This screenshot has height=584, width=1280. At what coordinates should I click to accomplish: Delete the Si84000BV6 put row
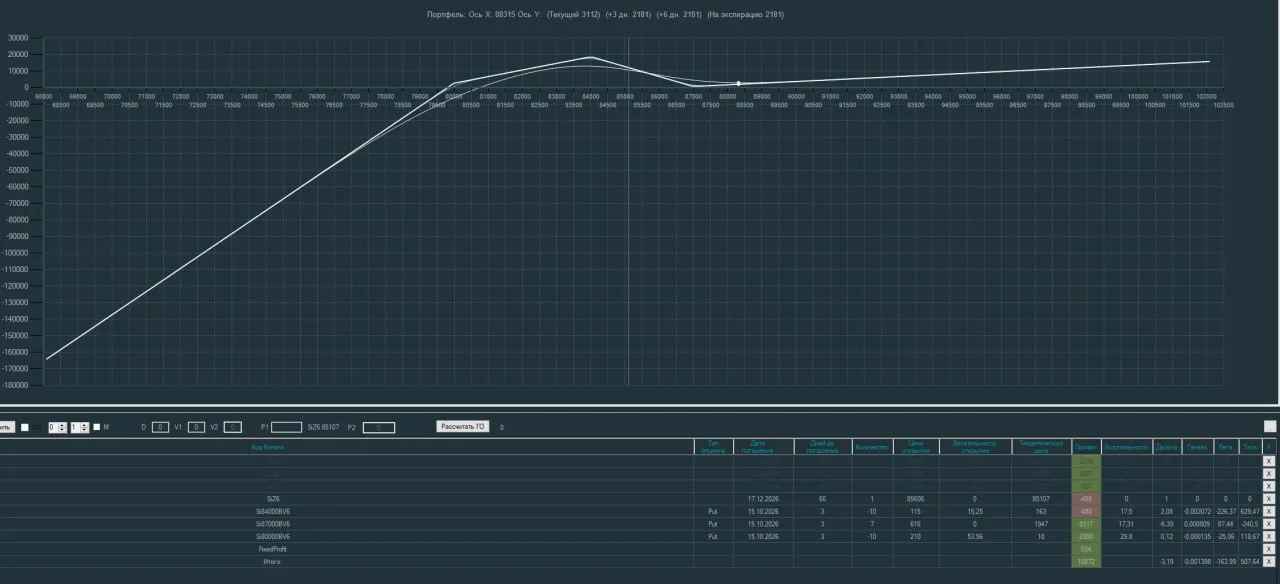(1269, 511)
